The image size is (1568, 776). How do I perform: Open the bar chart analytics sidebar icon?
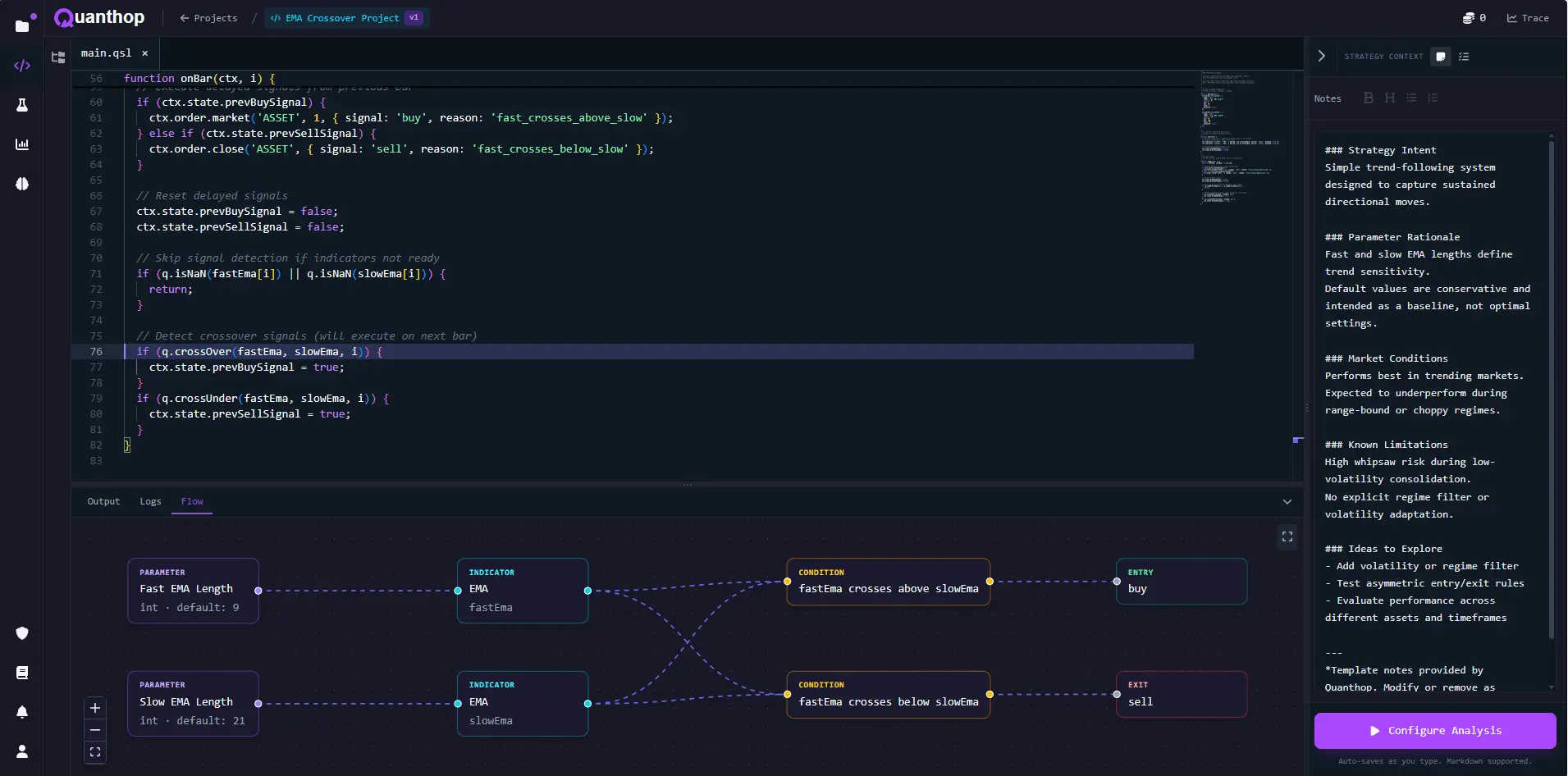[22, 144]
